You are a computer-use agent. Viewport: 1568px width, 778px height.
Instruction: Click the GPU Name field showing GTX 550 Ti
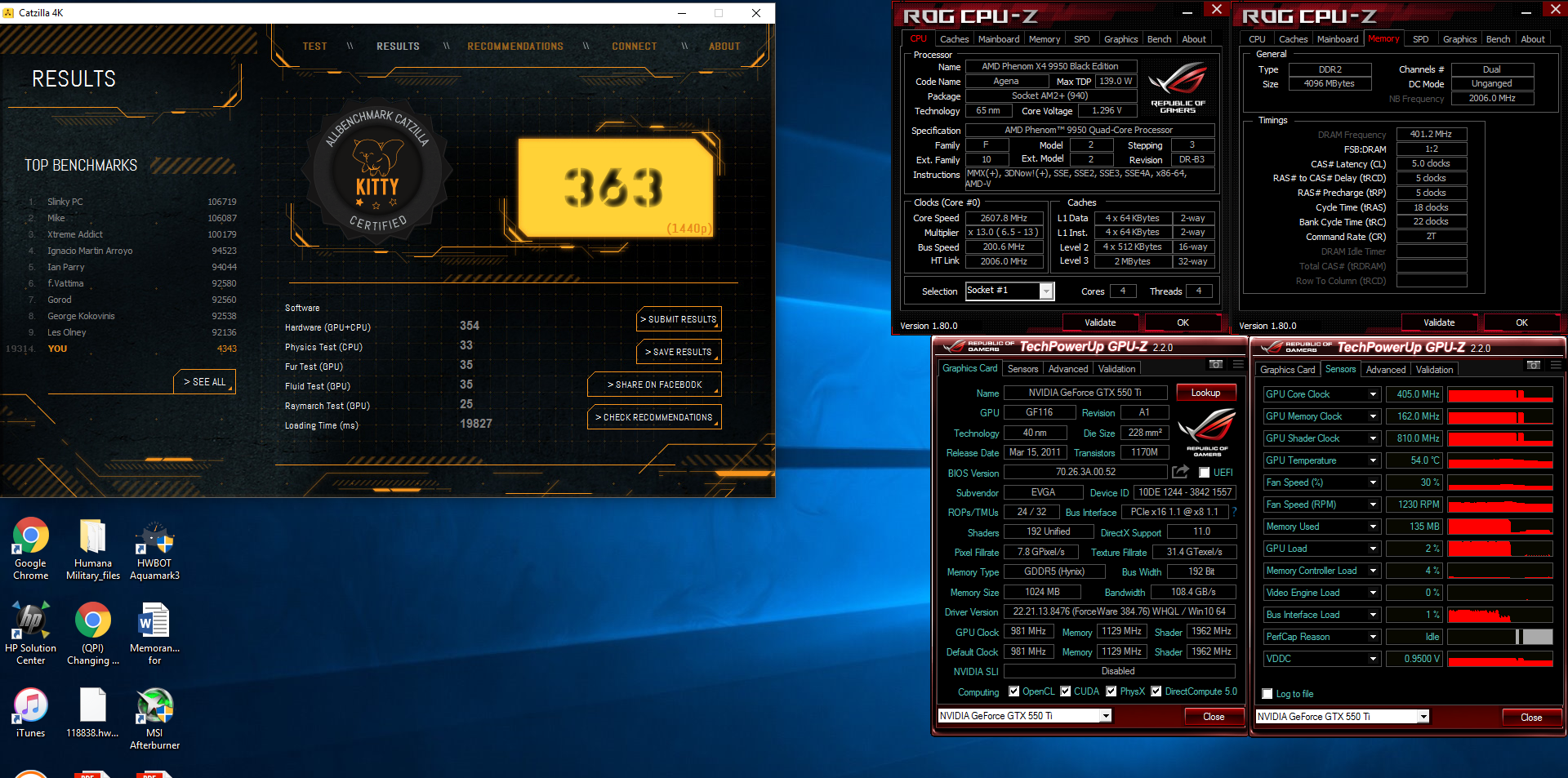(x=1085, y=393)
